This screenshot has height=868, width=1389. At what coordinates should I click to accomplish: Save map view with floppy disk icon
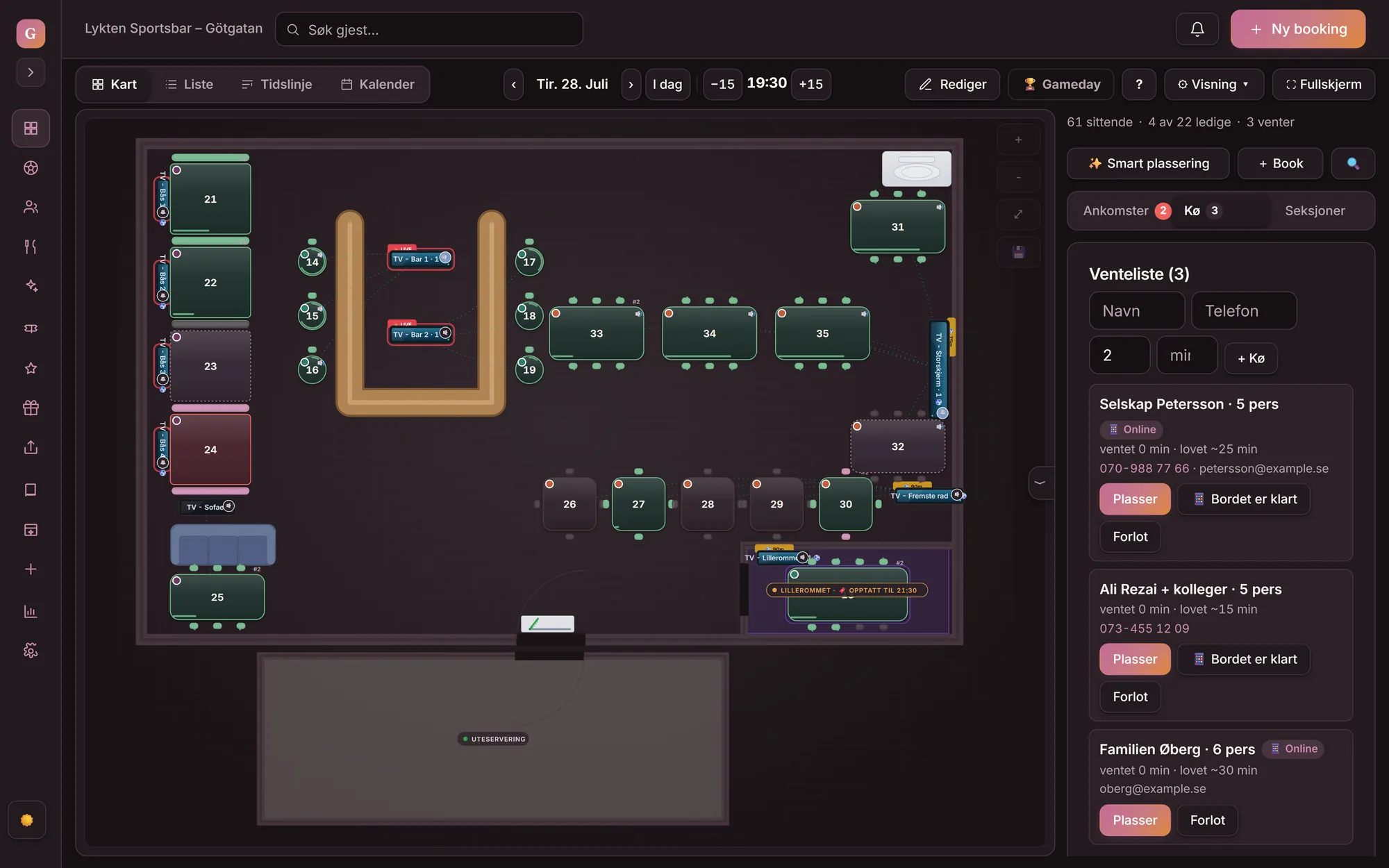(1018, 251)
